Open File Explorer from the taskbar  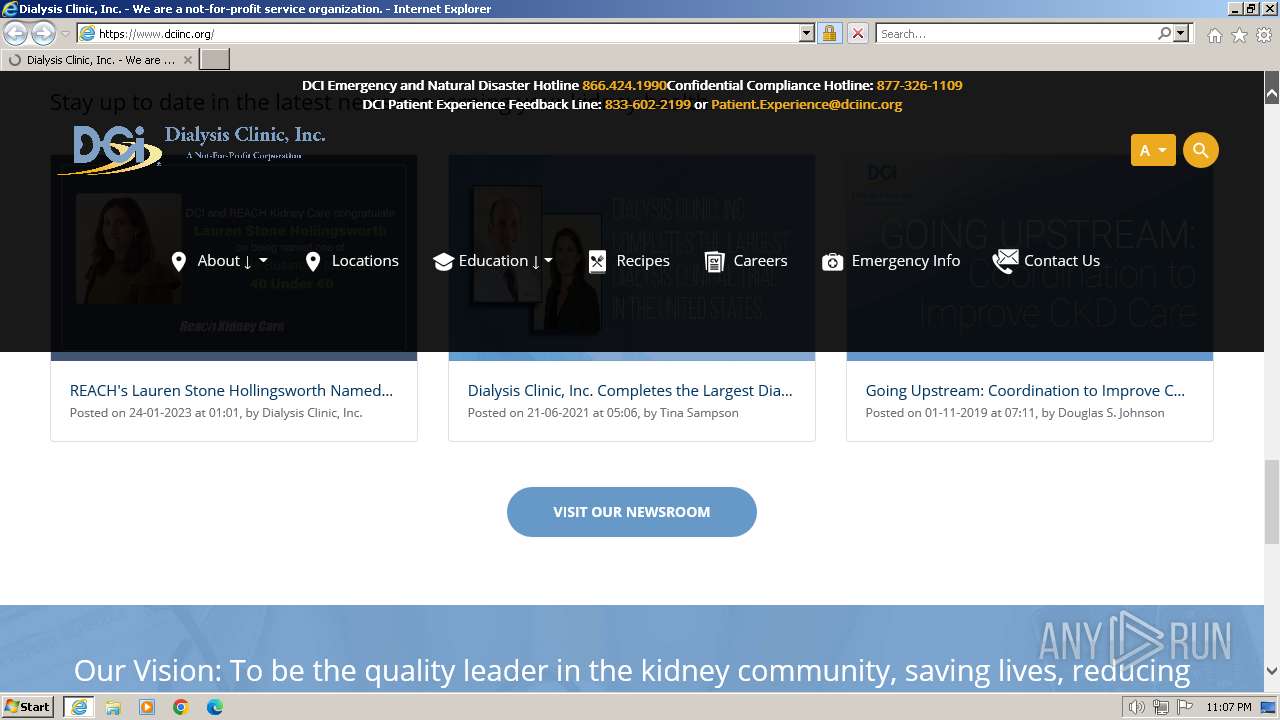point(113,707)
